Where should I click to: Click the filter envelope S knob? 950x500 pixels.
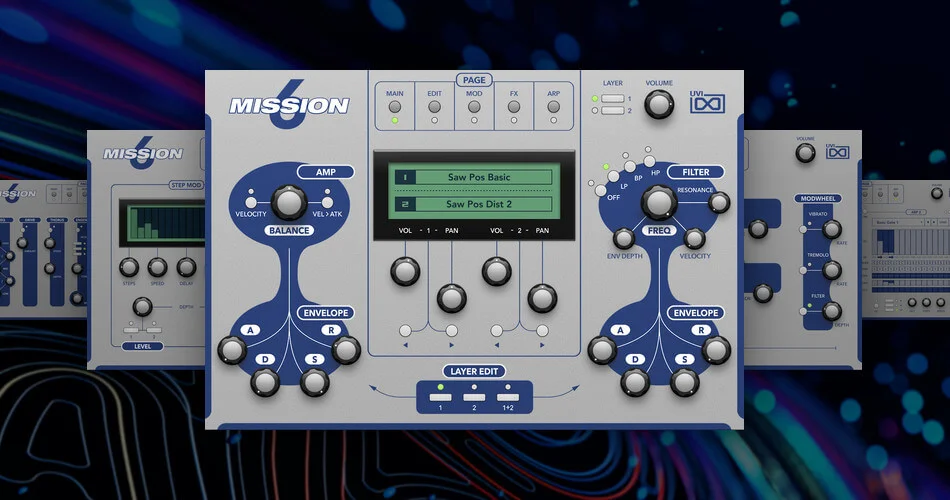[685, 382]
